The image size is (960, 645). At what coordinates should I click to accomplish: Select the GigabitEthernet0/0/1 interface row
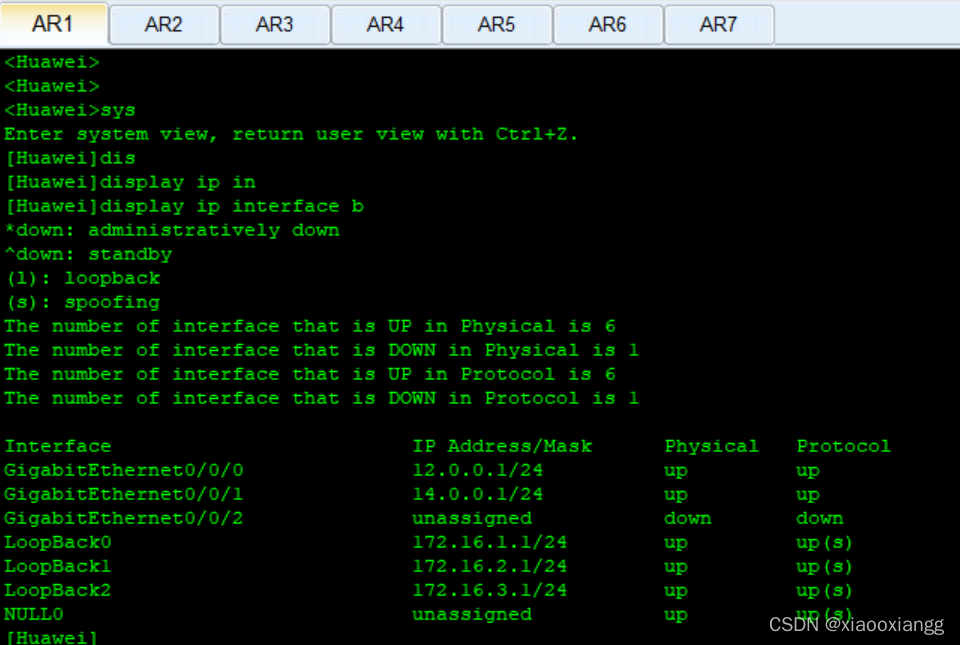click(x=124, y=494)
